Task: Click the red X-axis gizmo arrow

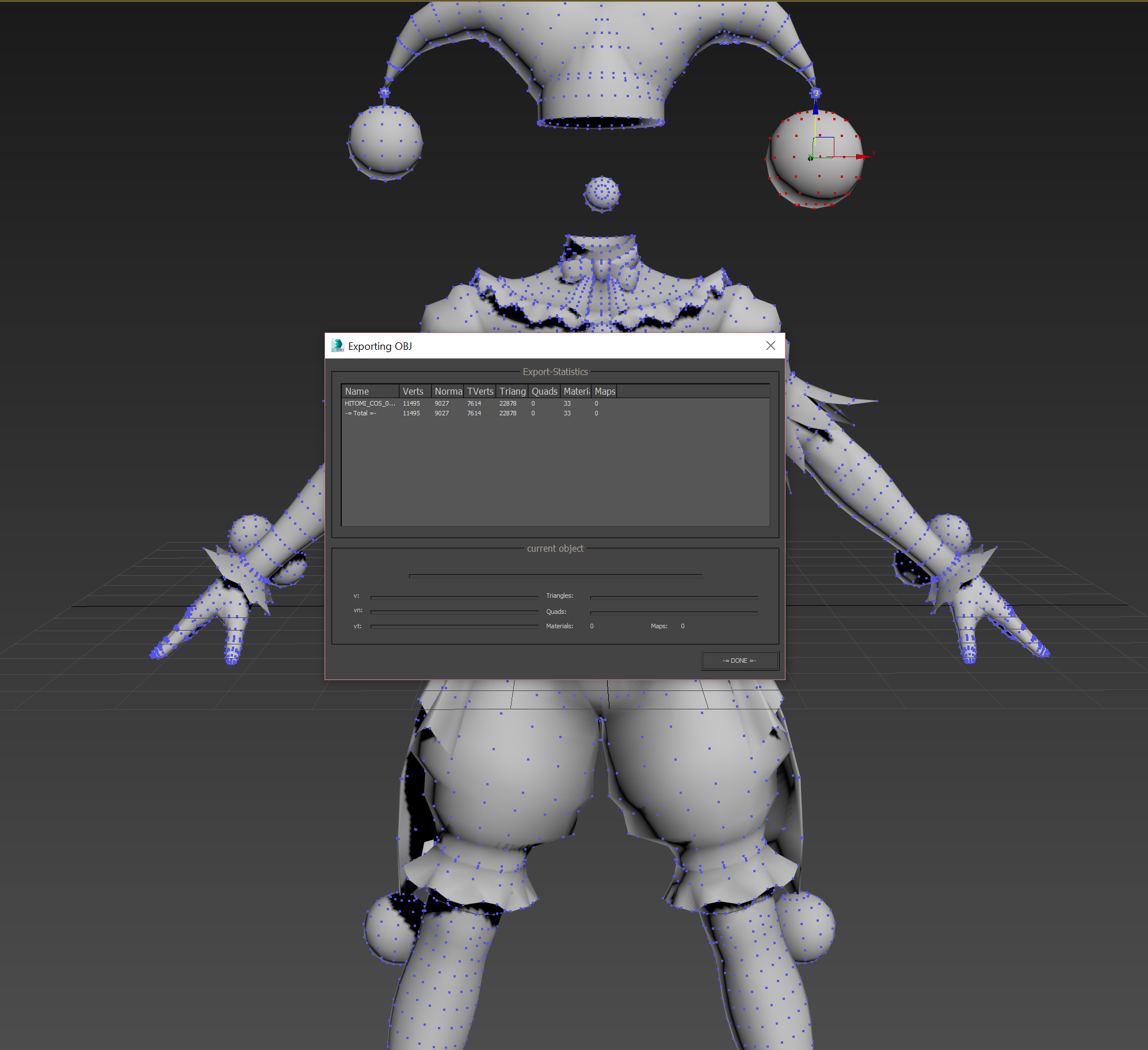Action: pos(860,156)
